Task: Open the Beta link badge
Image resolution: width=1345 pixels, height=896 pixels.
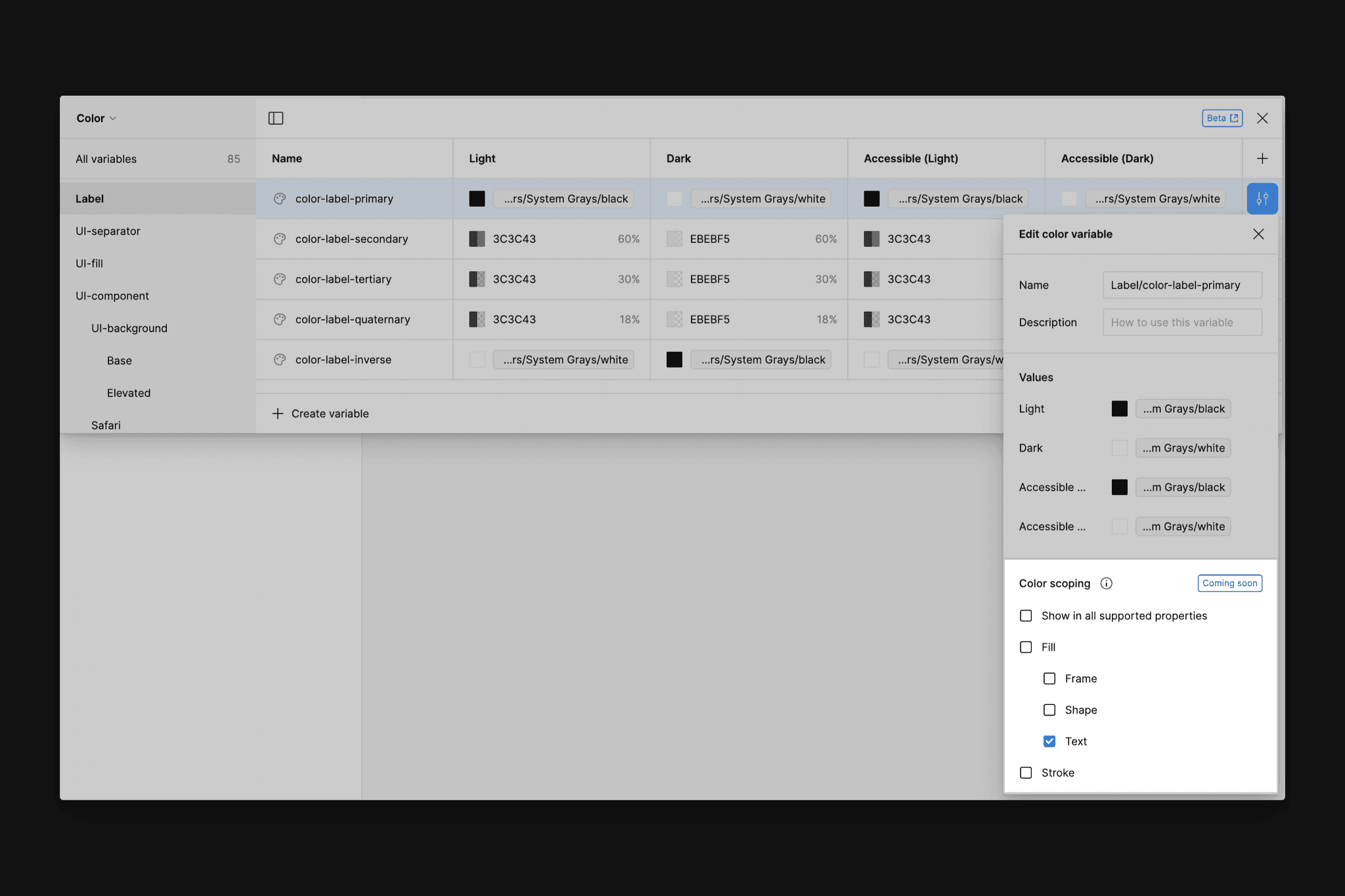Action: click(1222, 118)
